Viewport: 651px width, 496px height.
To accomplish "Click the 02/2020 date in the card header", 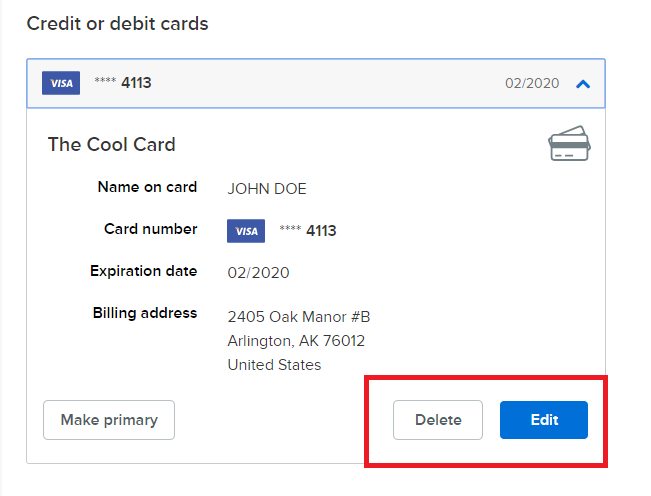I will click(532, 84).
